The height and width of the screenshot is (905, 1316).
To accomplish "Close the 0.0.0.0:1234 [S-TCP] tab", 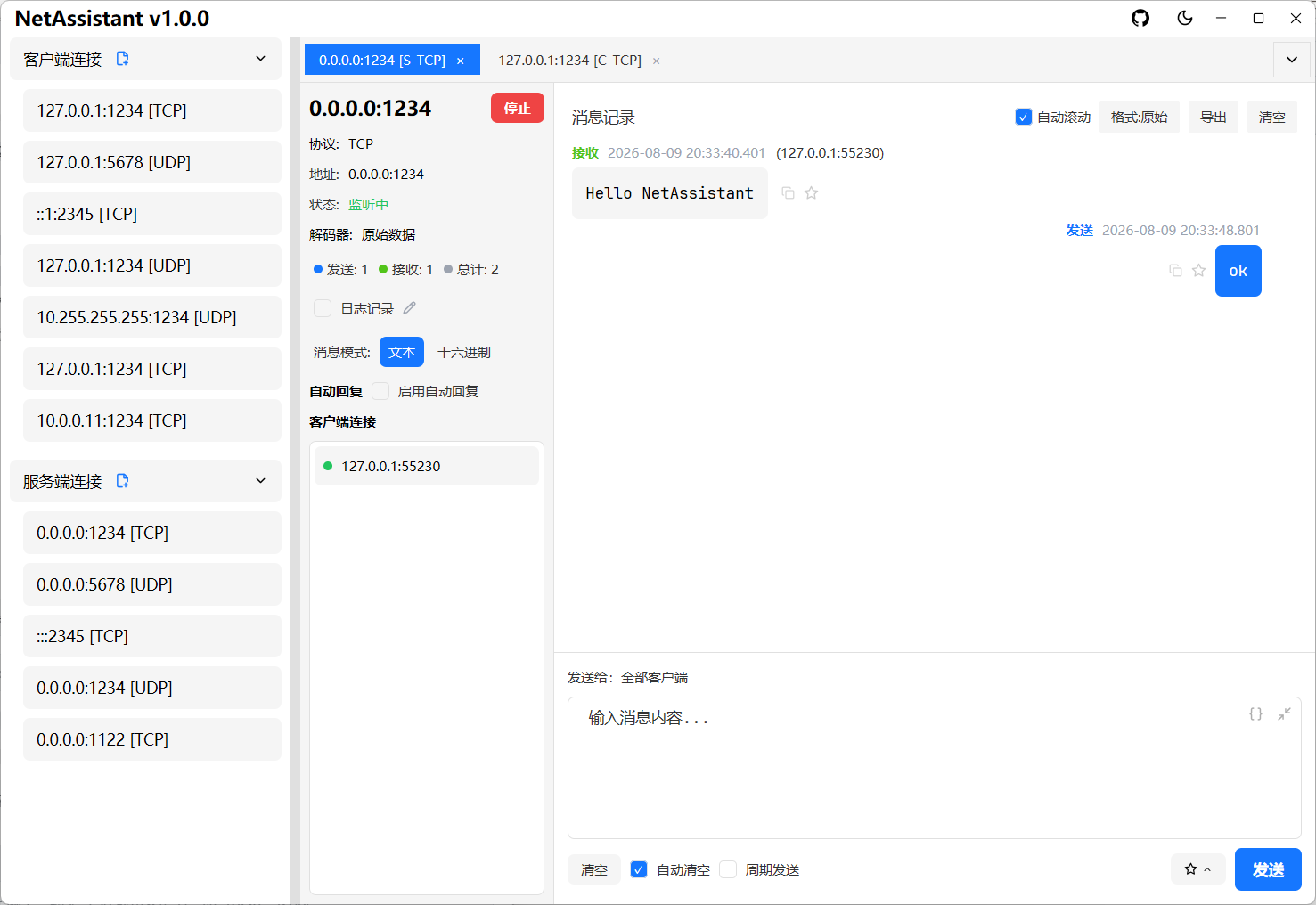I will click(x=461, y=61).
